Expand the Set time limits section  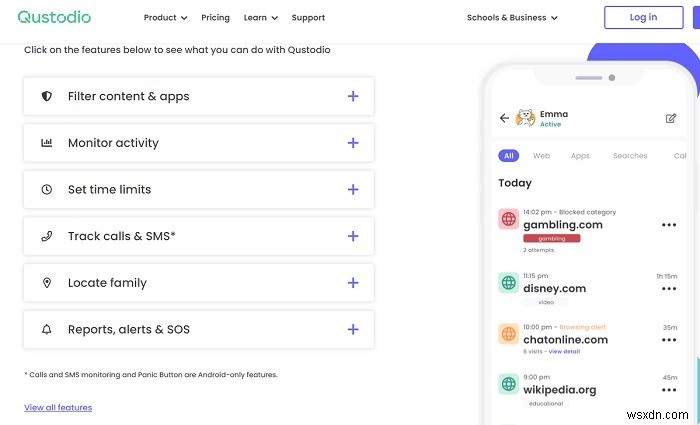tap(353, 190)
